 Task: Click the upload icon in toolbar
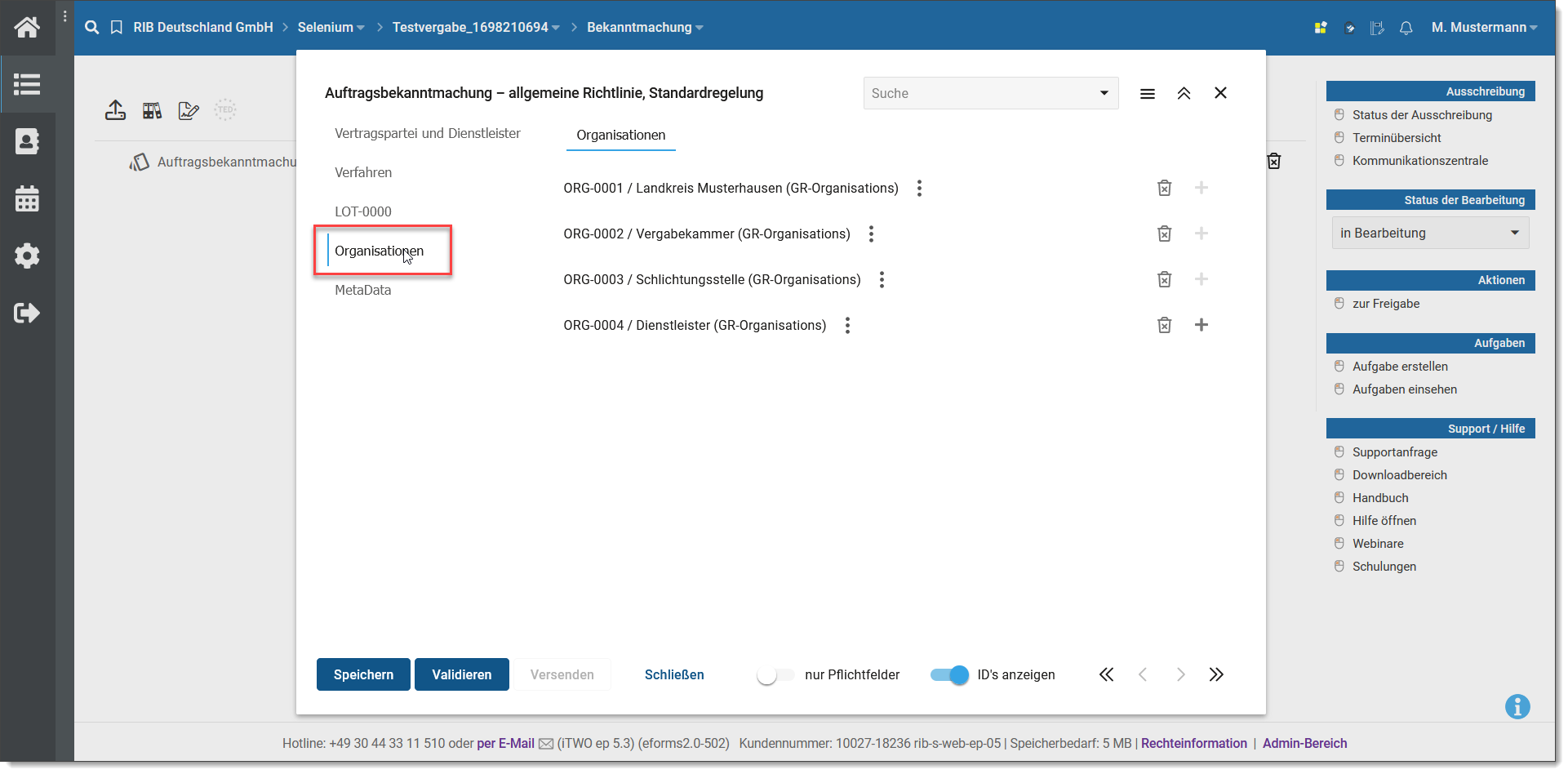[115, 110]
